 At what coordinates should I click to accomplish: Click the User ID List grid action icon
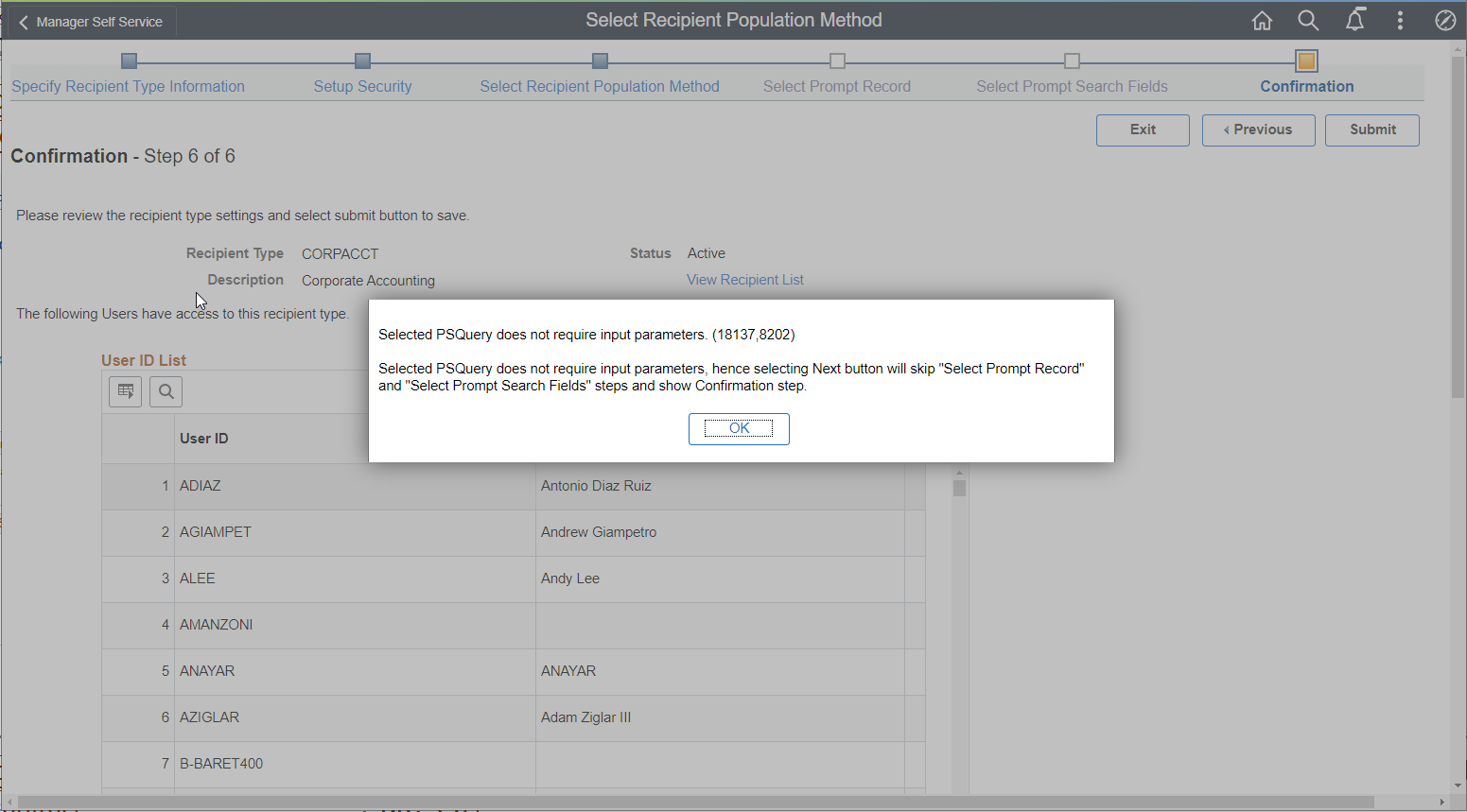click(126, 391)
